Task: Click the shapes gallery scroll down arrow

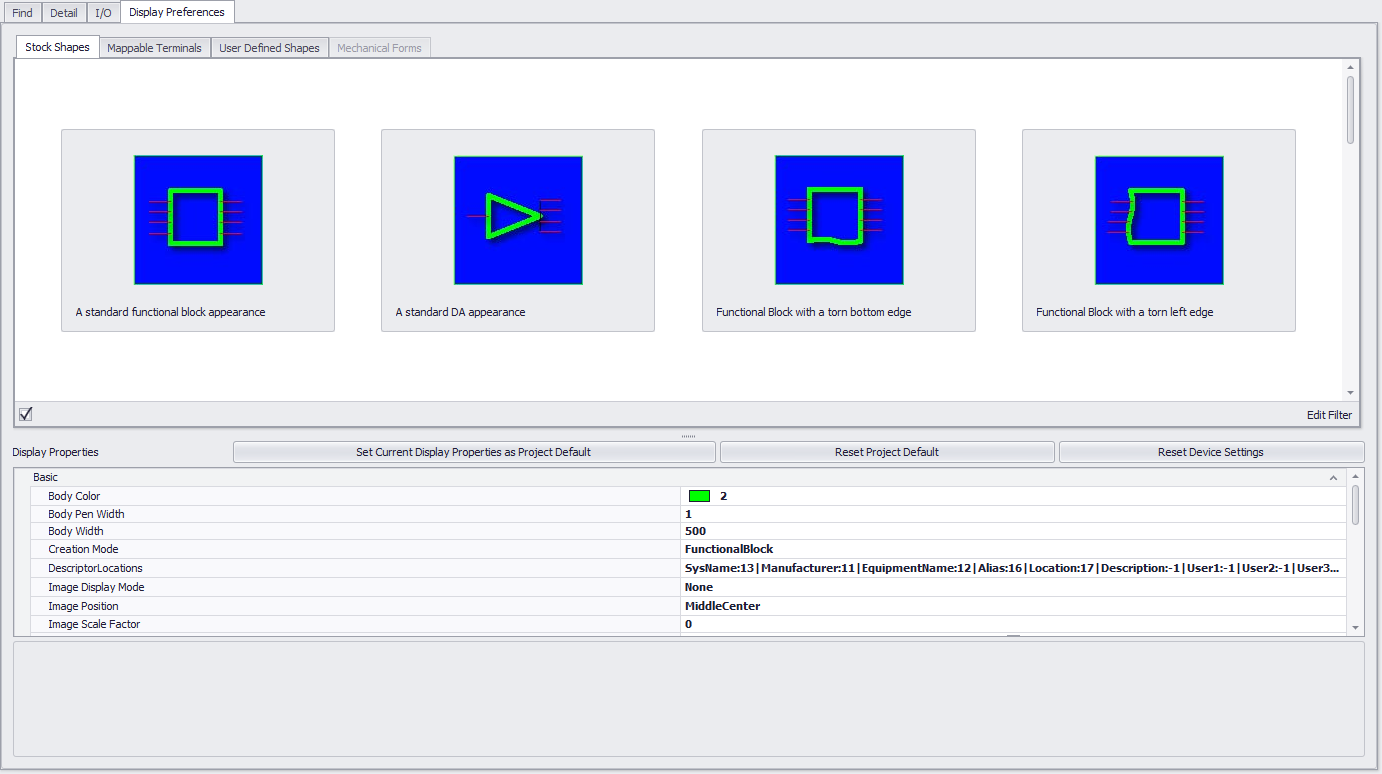Action: coord(1350,393)
